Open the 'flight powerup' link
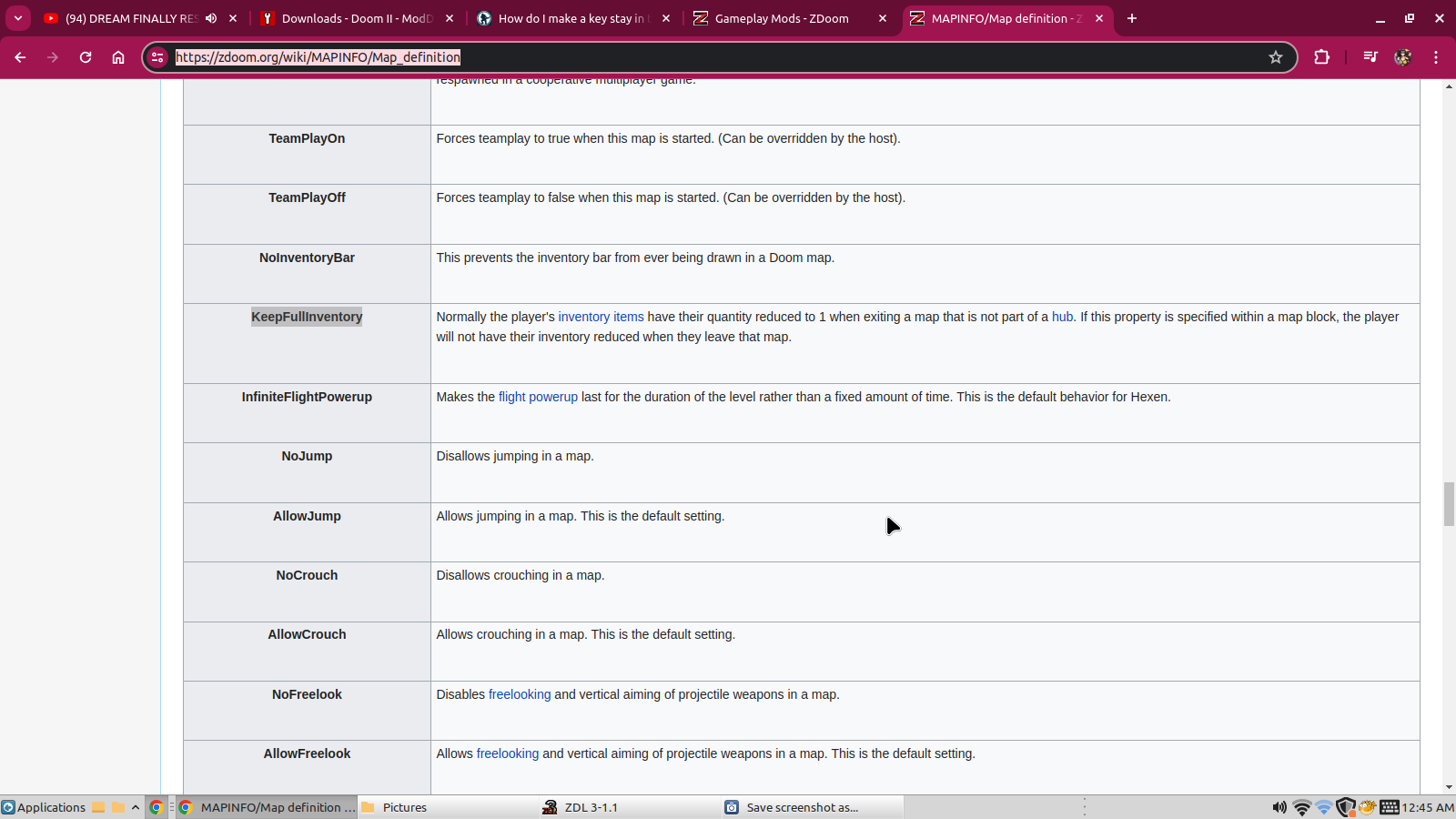 [x=538, y=397]
